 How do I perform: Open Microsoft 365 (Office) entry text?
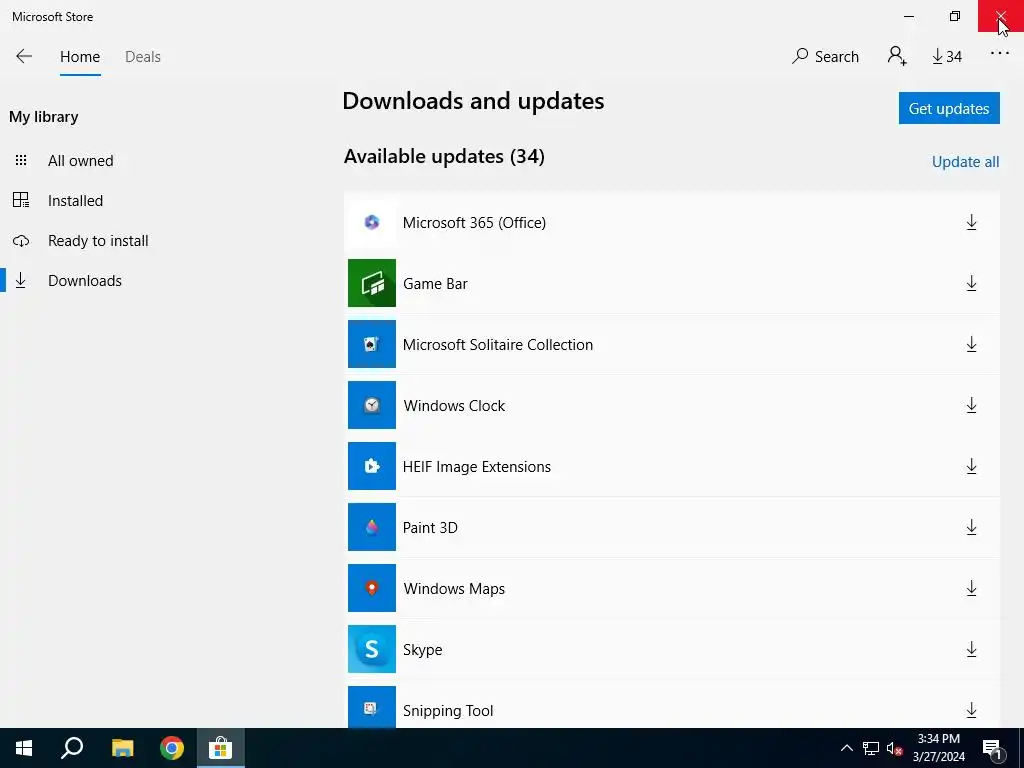(x=474, y=223)
